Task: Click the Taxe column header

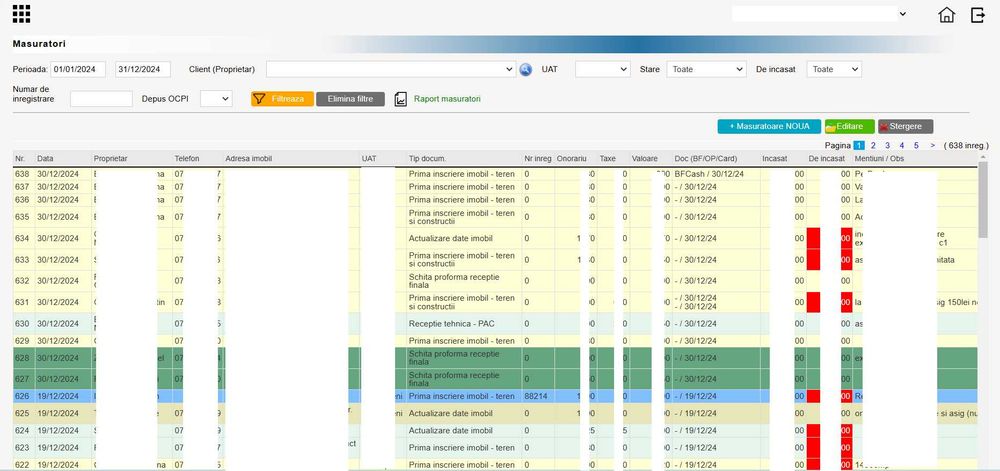Action: 614,158
